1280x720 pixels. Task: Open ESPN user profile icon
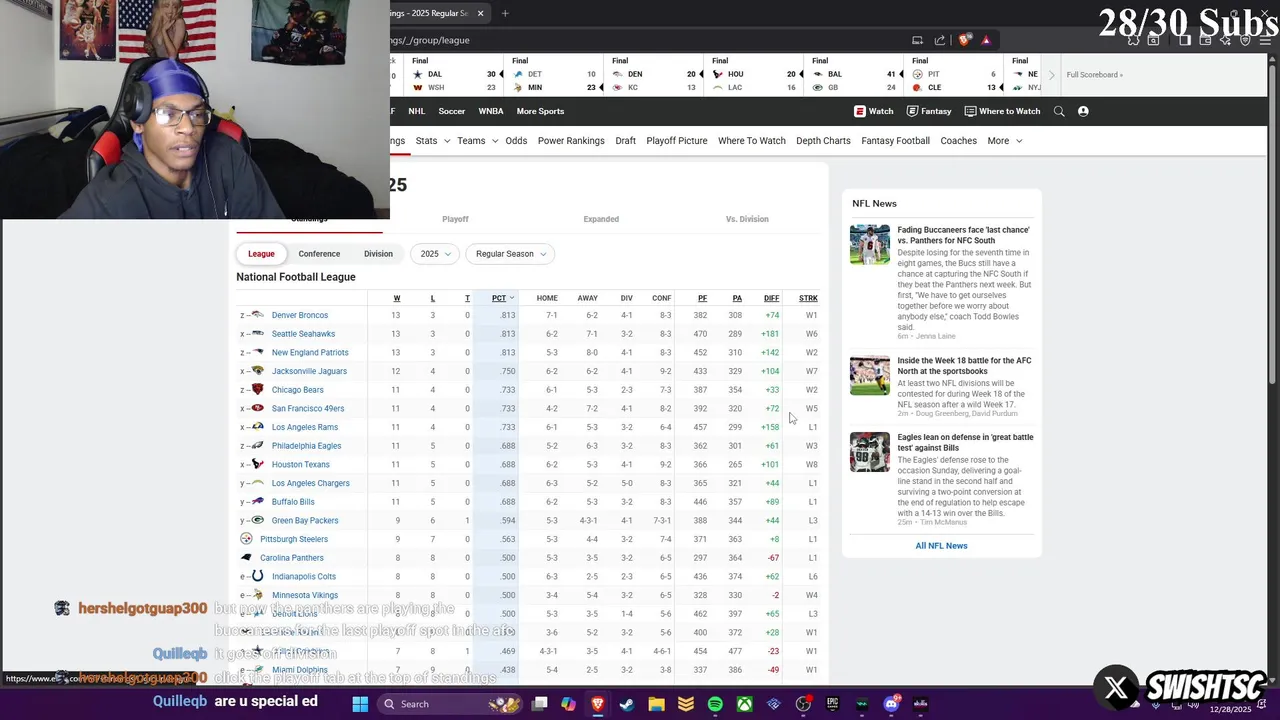pyautogui.click(x=1083, y=111)
